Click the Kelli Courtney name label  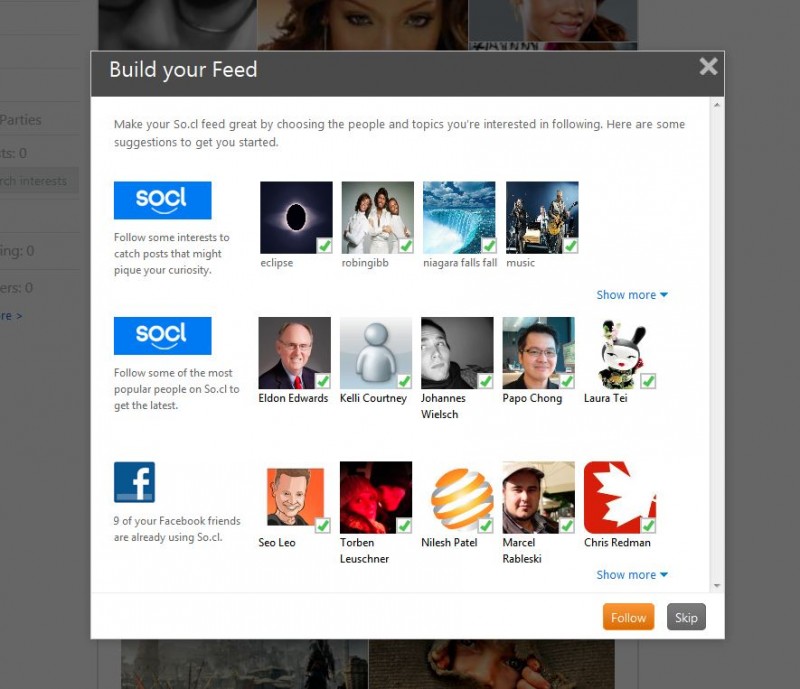pyautogui.click(x=373, y=398)
